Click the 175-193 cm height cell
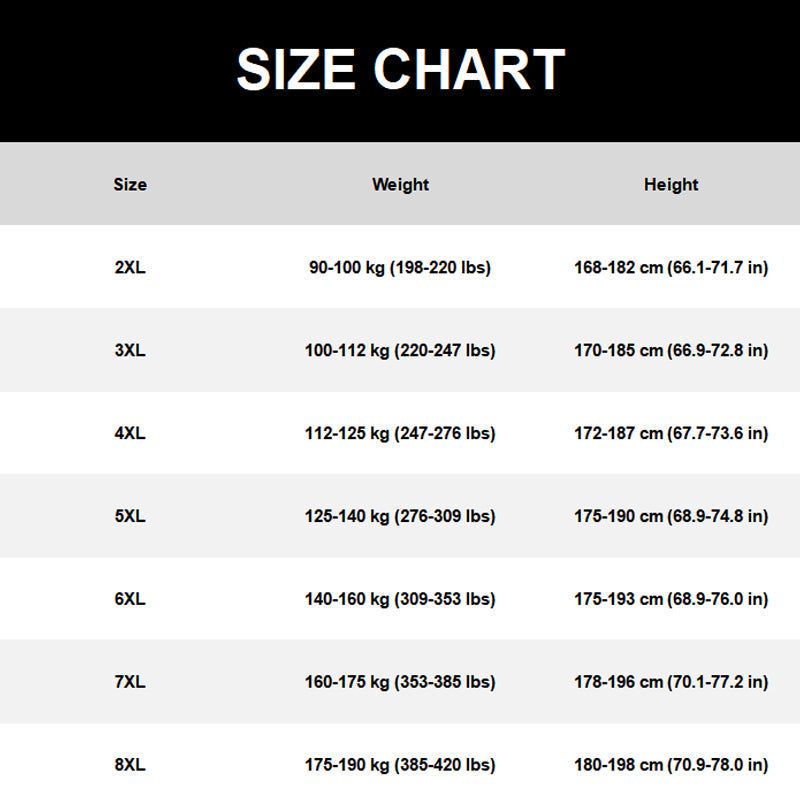Viewport: 800px width, 800px height. (x=671, y=599)
